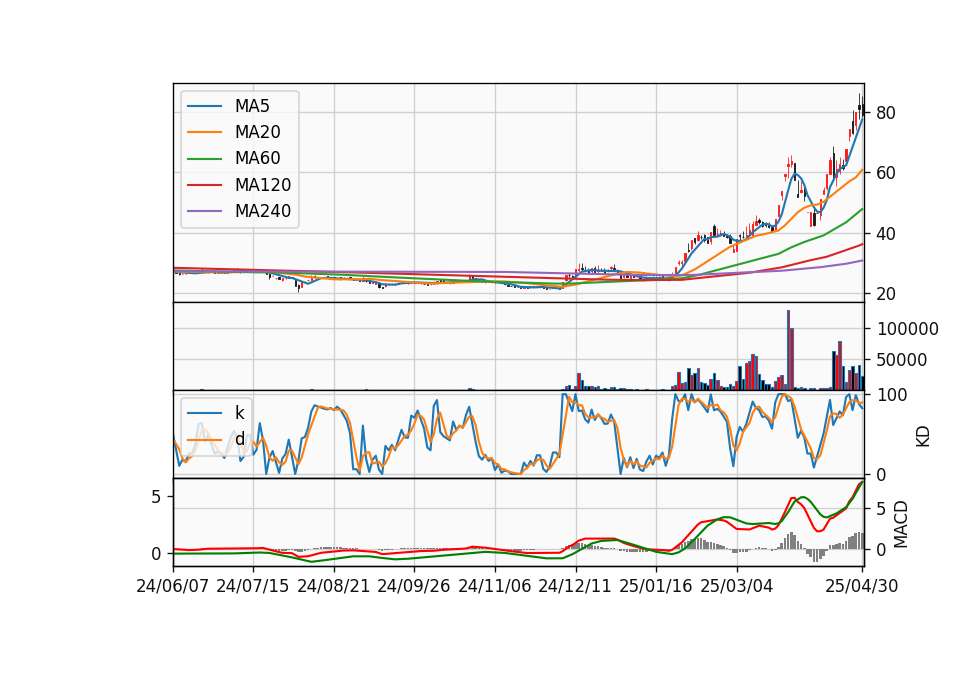Click the orange MA20 legend line
Viewport: 960px width, 690px height.
click(204, 132)
